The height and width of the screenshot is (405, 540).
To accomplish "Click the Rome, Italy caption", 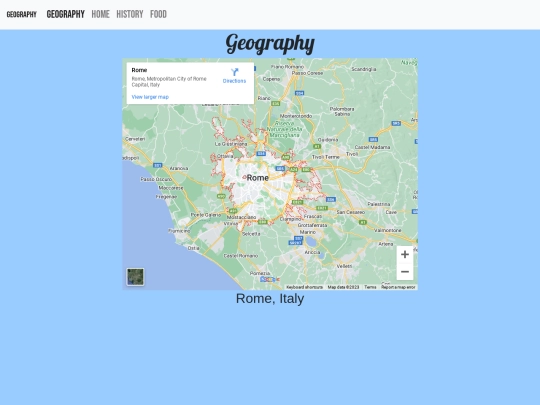I will pyautogui.click(x=270, y=299).
